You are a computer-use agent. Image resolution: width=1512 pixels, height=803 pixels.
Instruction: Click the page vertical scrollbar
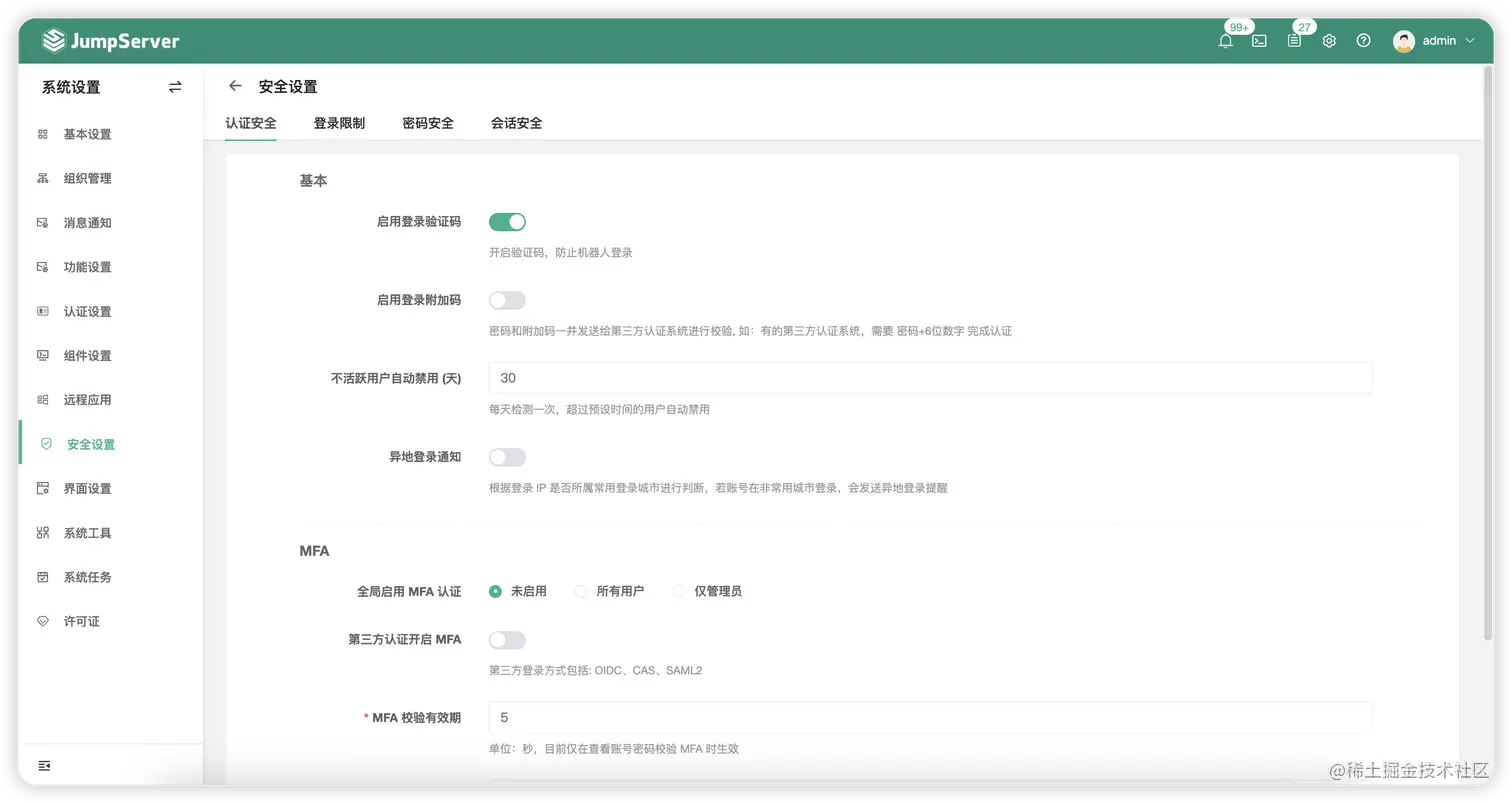1487,355
